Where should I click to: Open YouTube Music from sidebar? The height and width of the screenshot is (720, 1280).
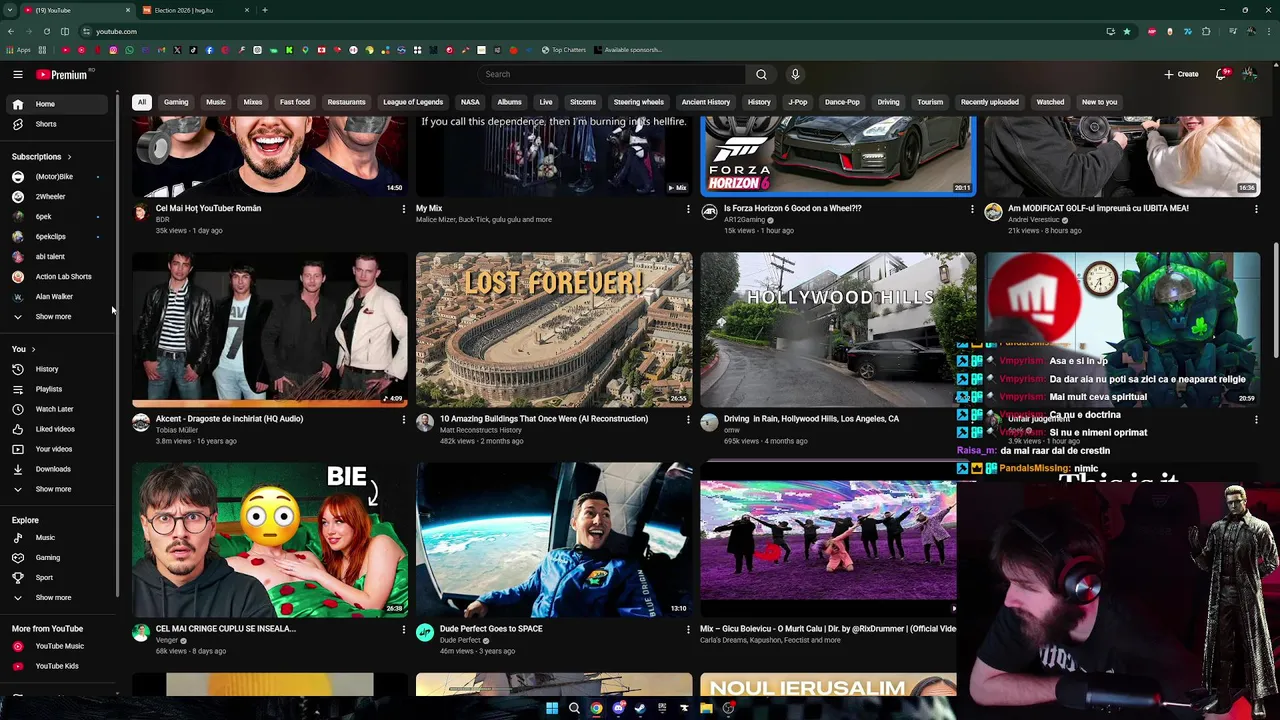[55, 646]
